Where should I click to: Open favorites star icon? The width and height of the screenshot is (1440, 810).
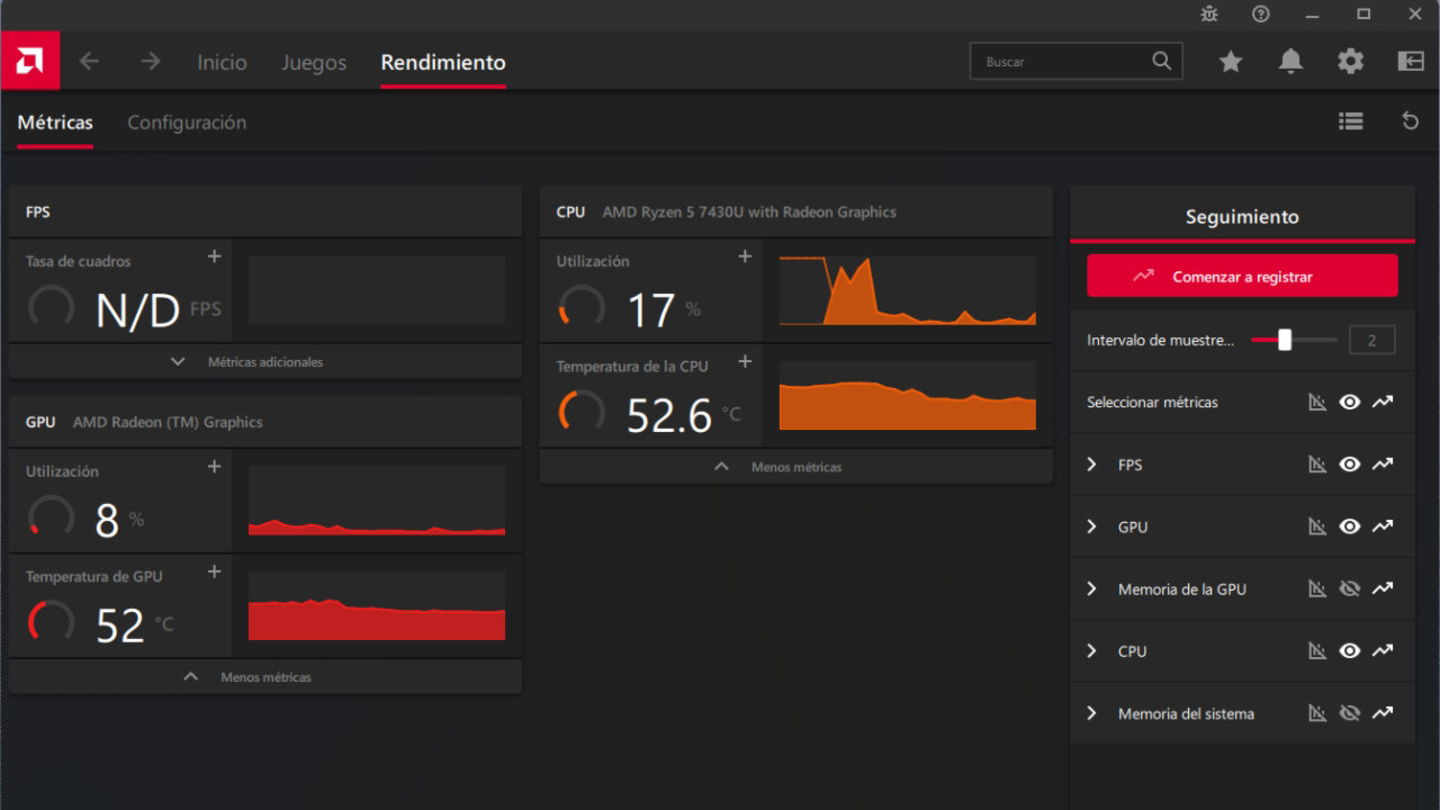coord(1230,61)
